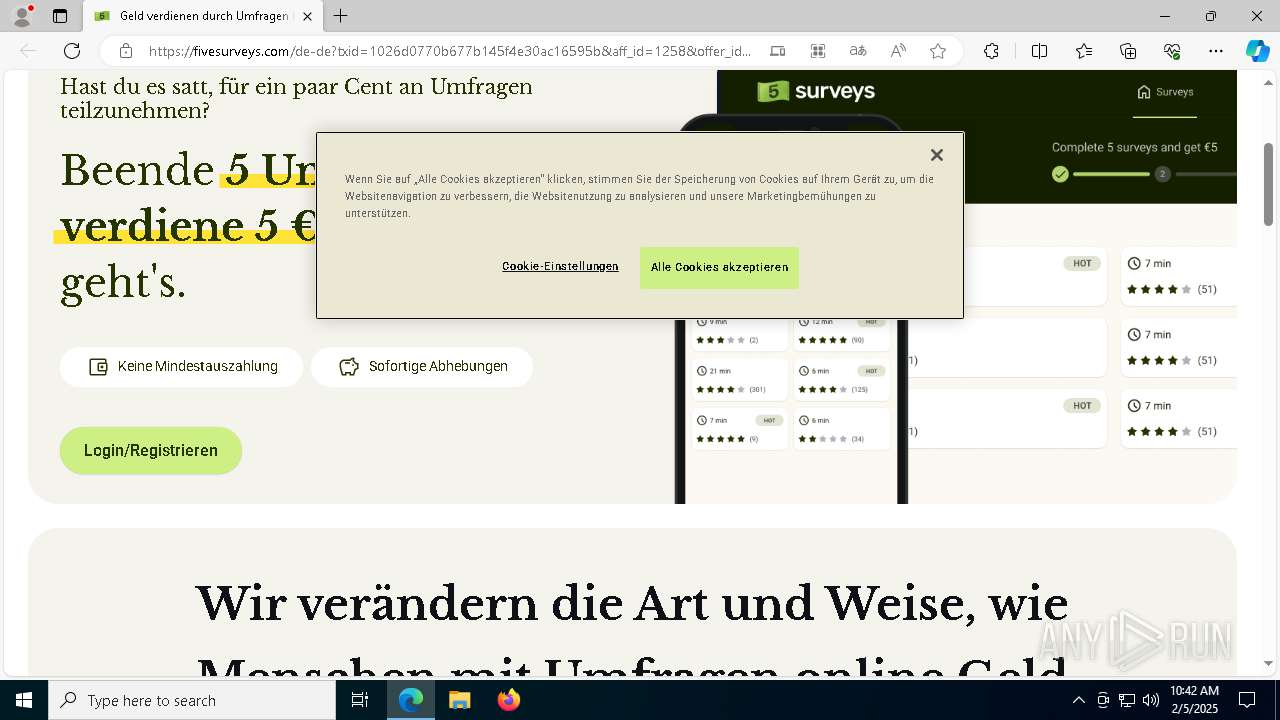Click the 7 min survey card with (51) top

pos(1178,276)
